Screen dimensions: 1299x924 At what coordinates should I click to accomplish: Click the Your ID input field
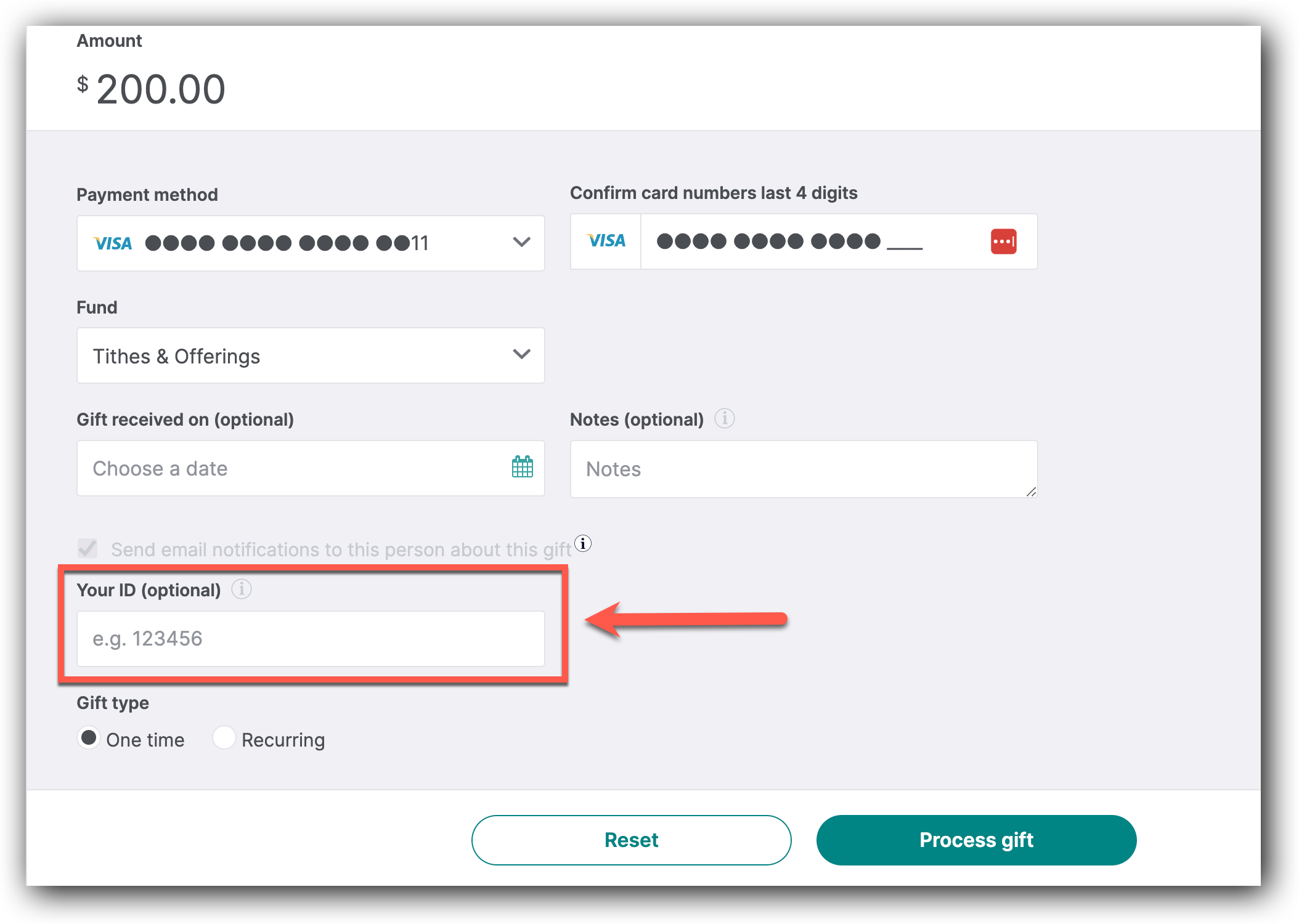click(x=311, y=639)
